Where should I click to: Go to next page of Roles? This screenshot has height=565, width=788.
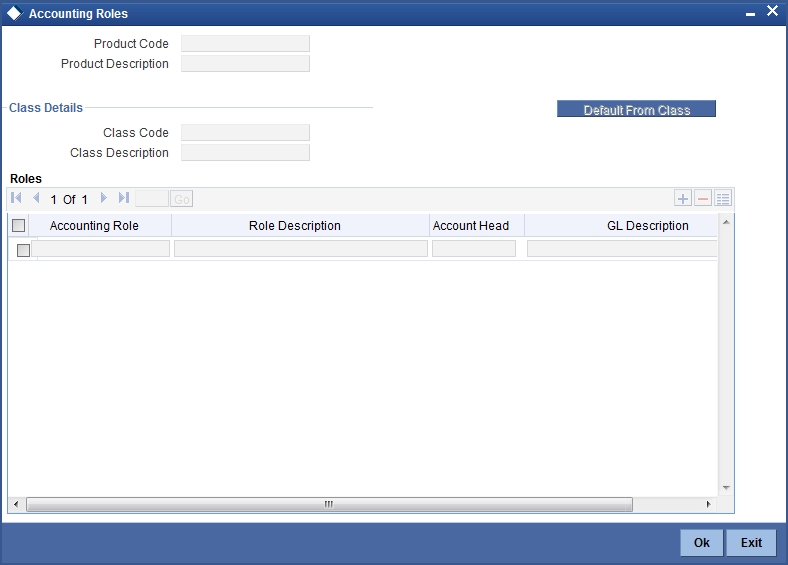[x=104, y=198]
